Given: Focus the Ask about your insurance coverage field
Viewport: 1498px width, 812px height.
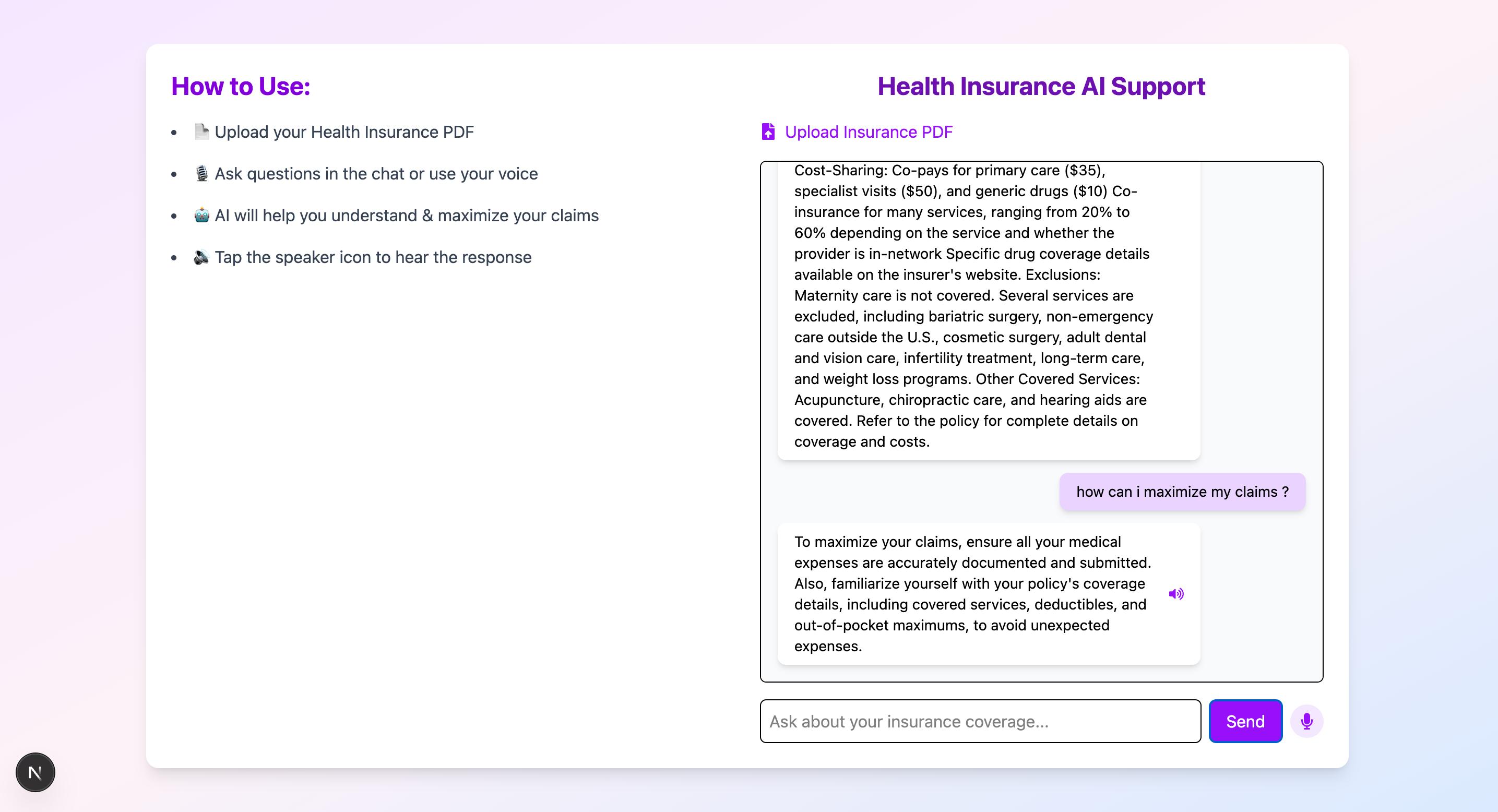Looking at the screenshot, I should pos(980,721).
